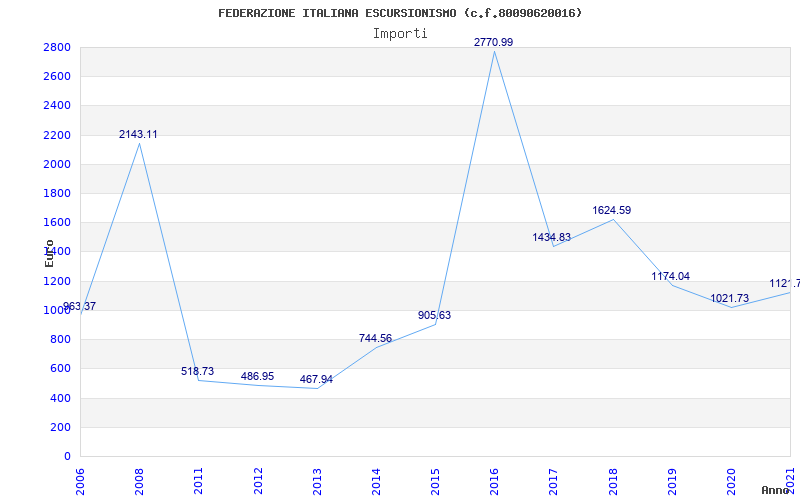Select the 486.95 data label

(257, 377)
